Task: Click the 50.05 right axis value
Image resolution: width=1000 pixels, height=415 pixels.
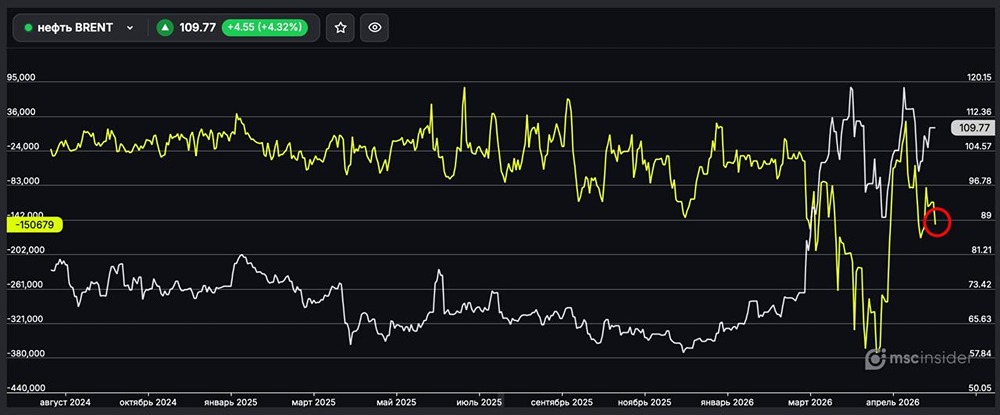Action: [979, 388]
